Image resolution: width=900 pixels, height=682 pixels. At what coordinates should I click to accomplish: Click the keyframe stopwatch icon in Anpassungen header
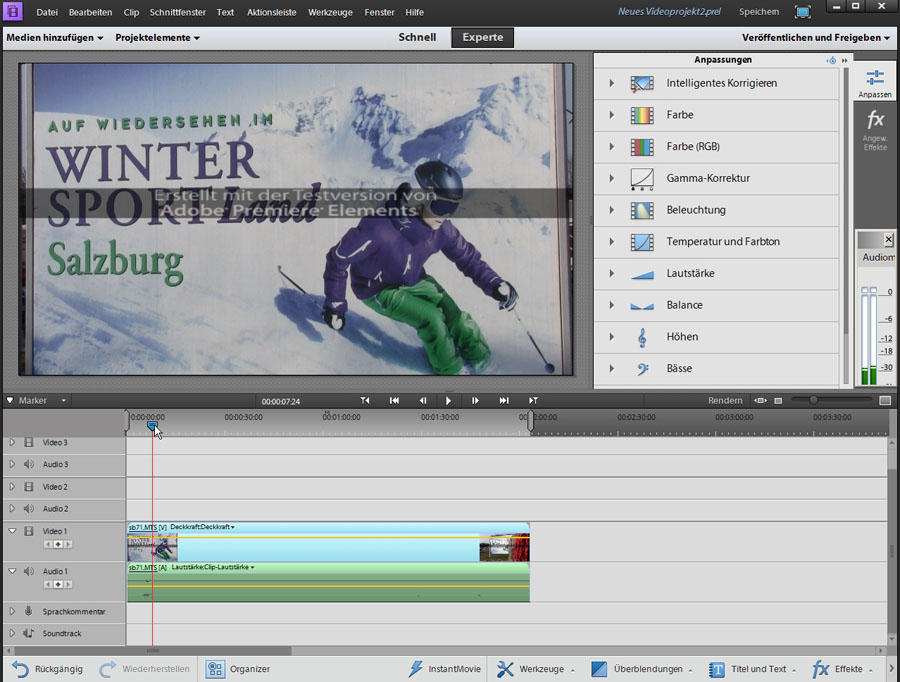831,60
